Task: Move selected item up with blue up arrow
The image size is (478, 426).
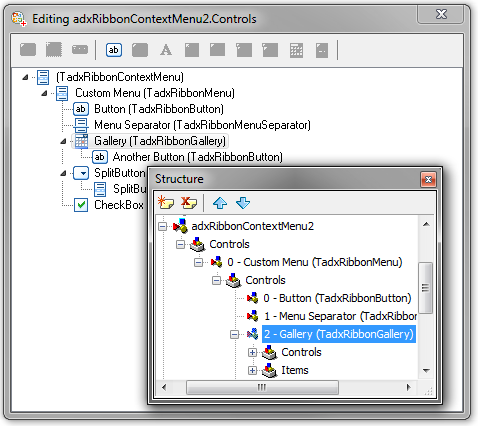Action: 220,203
